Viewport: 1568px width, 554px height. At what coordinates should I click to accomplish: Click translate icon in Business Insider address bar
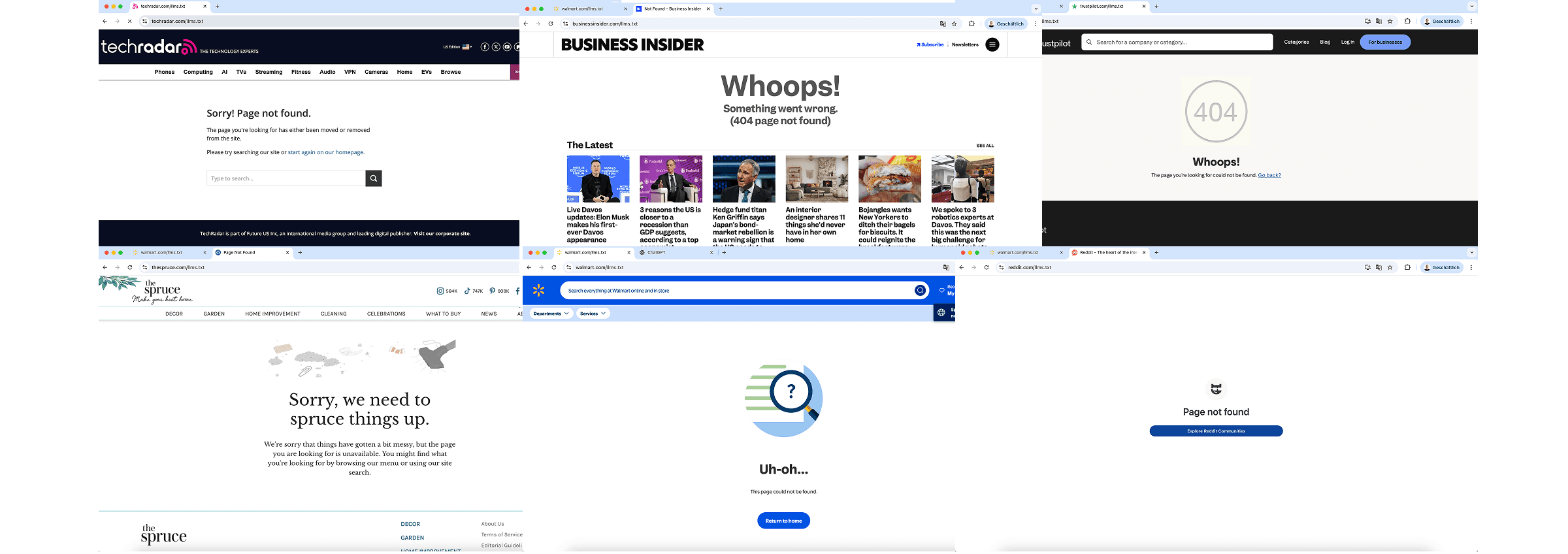(x=943, y=24)
